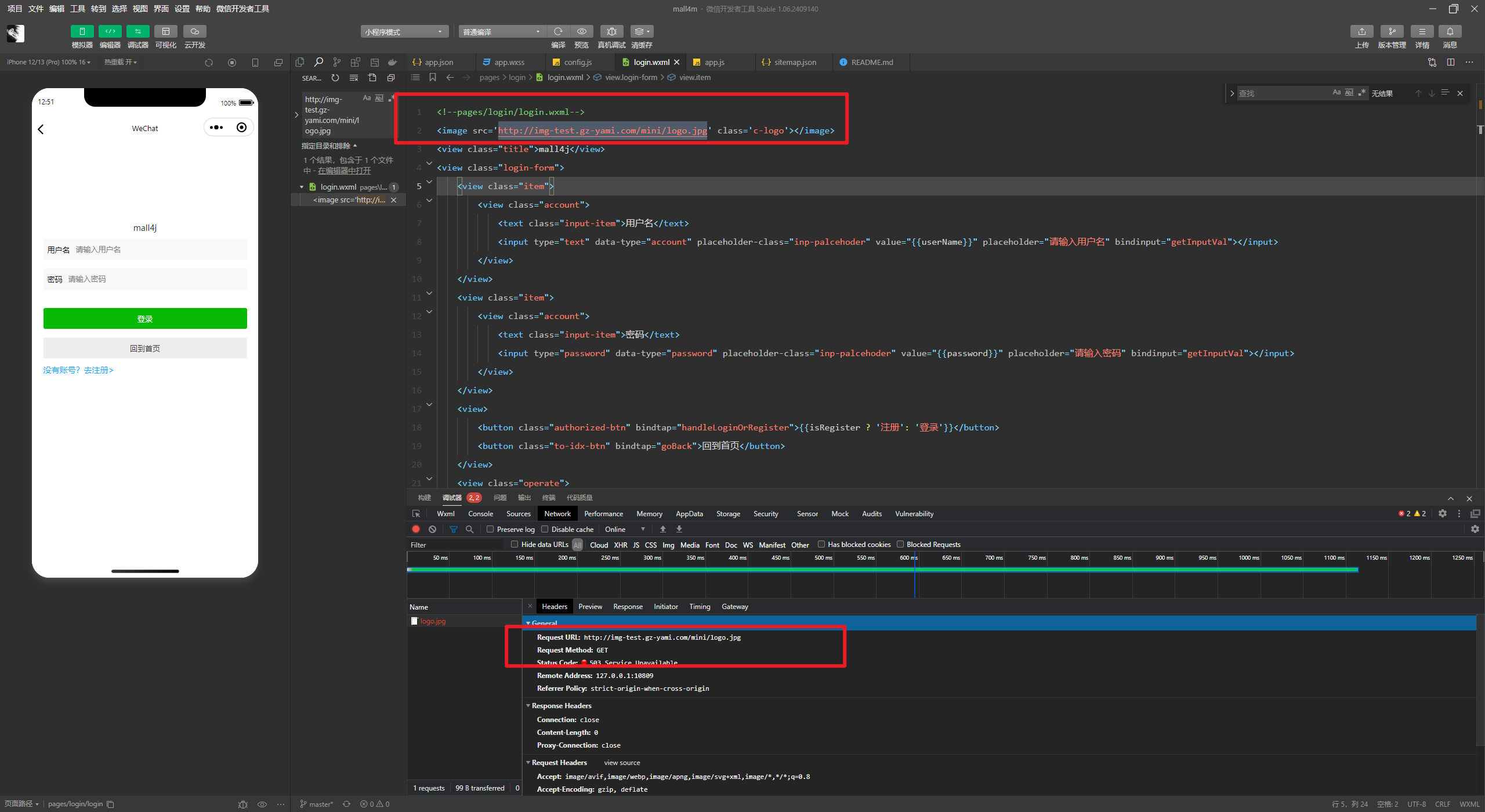Image resolution: width=1485 pixels, height=812 pixels.
Task: Open the 页面路径 page path dropdown
Action: point(21,804)
